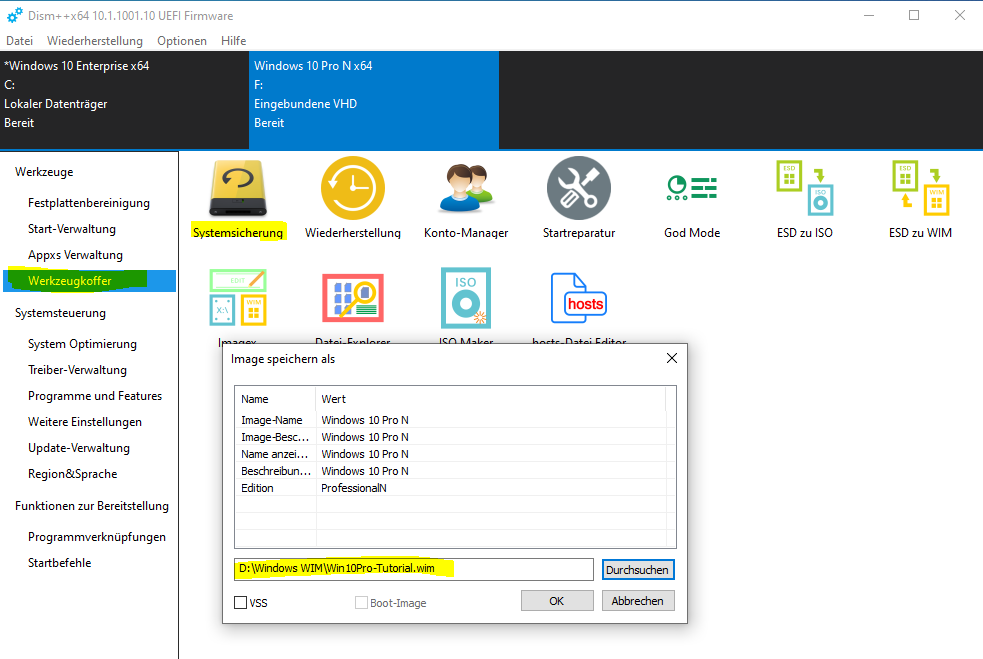The width and height of the screenshot is (983, 659).
Task: Maximize the Dism++ window
Action: pos(914,15)
